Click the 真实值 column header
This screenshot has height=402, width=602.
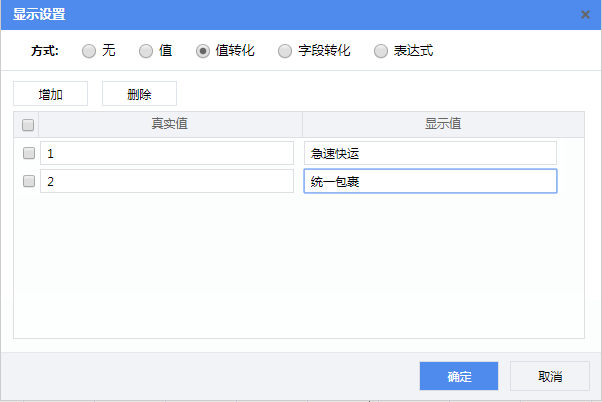tap(170, 124)
